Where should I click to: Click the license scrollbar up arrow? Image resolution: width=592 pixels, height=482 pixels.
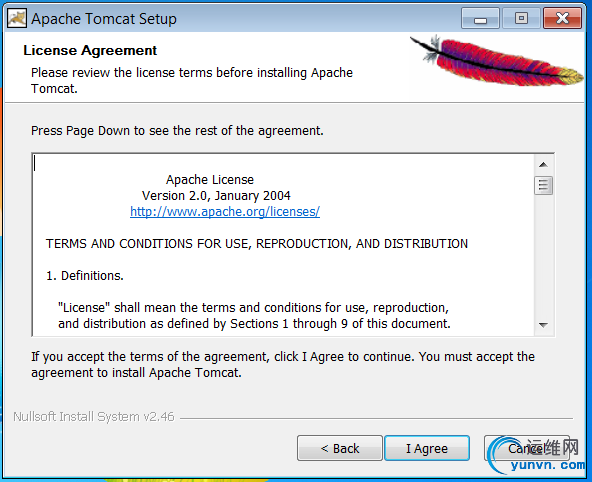[x=543, y=165]
